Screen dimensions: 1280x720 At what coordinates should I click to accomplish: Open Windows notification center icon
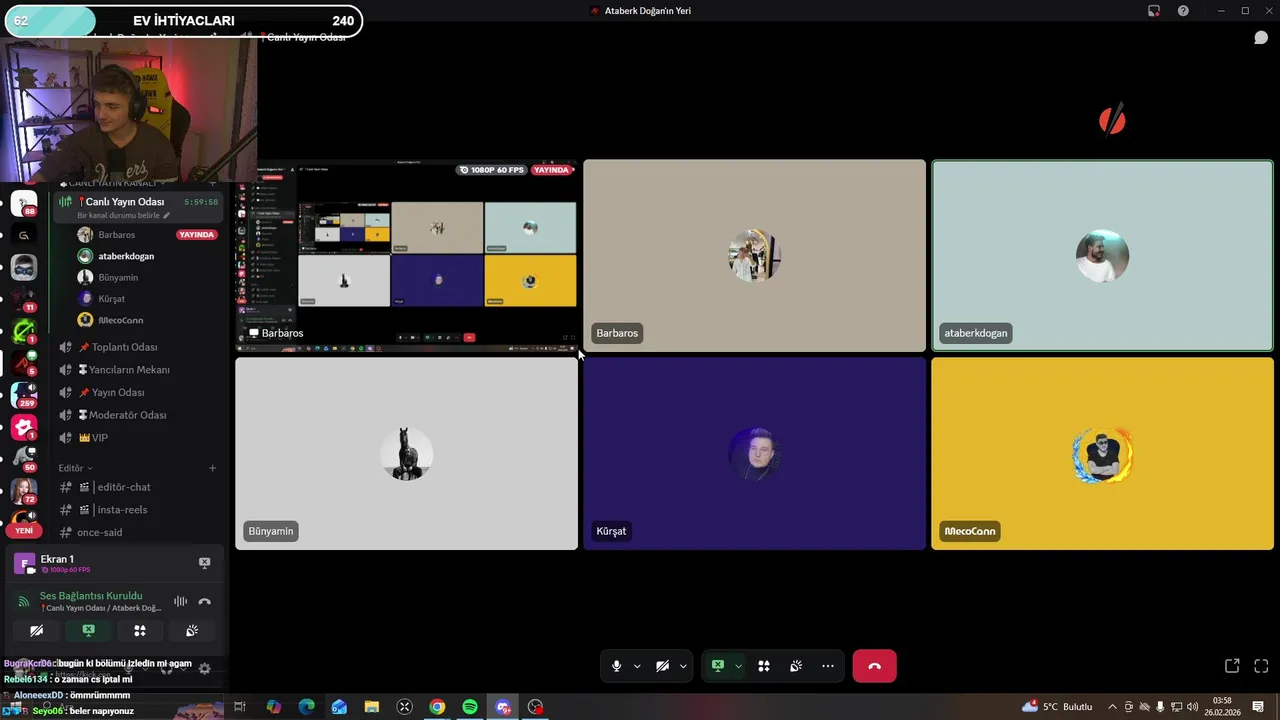coord(1258,707)
